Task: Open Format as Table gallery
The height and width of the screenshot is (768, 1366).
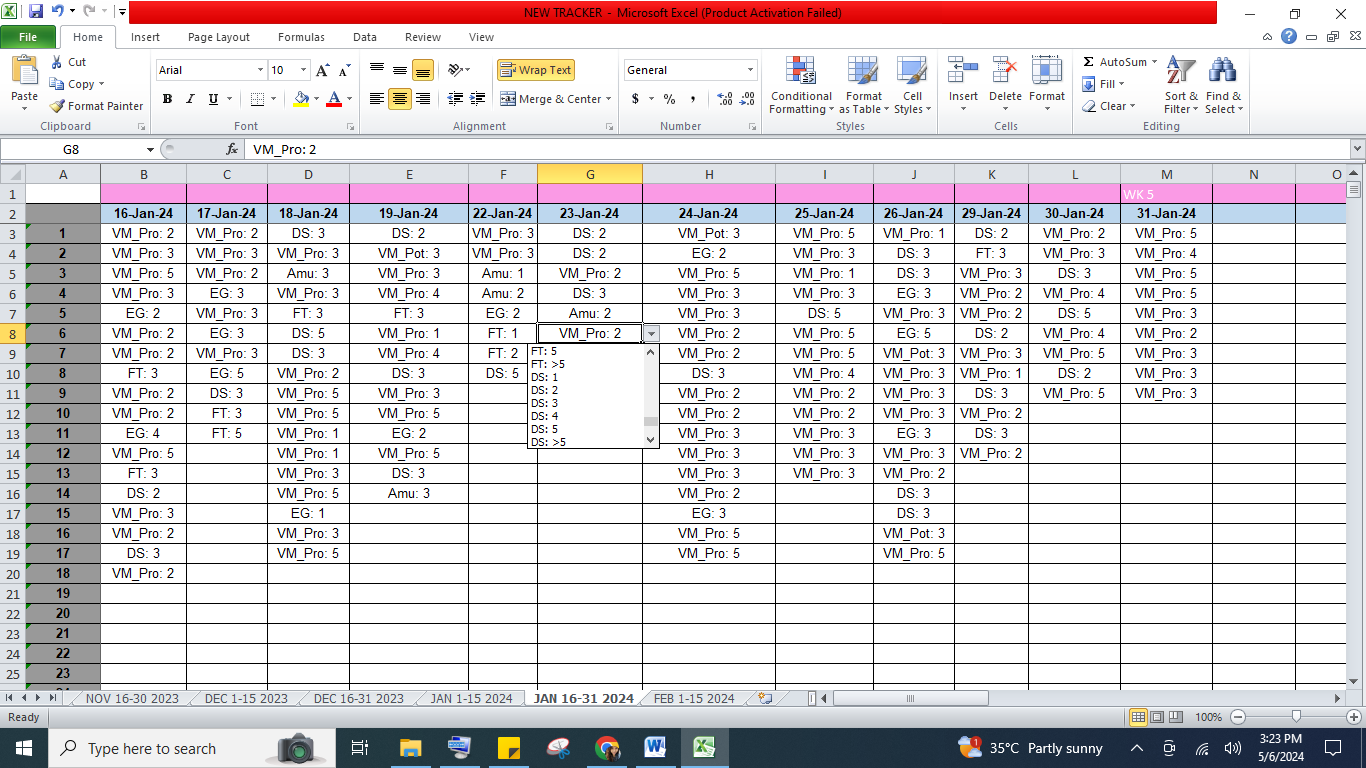Action: 862,86
